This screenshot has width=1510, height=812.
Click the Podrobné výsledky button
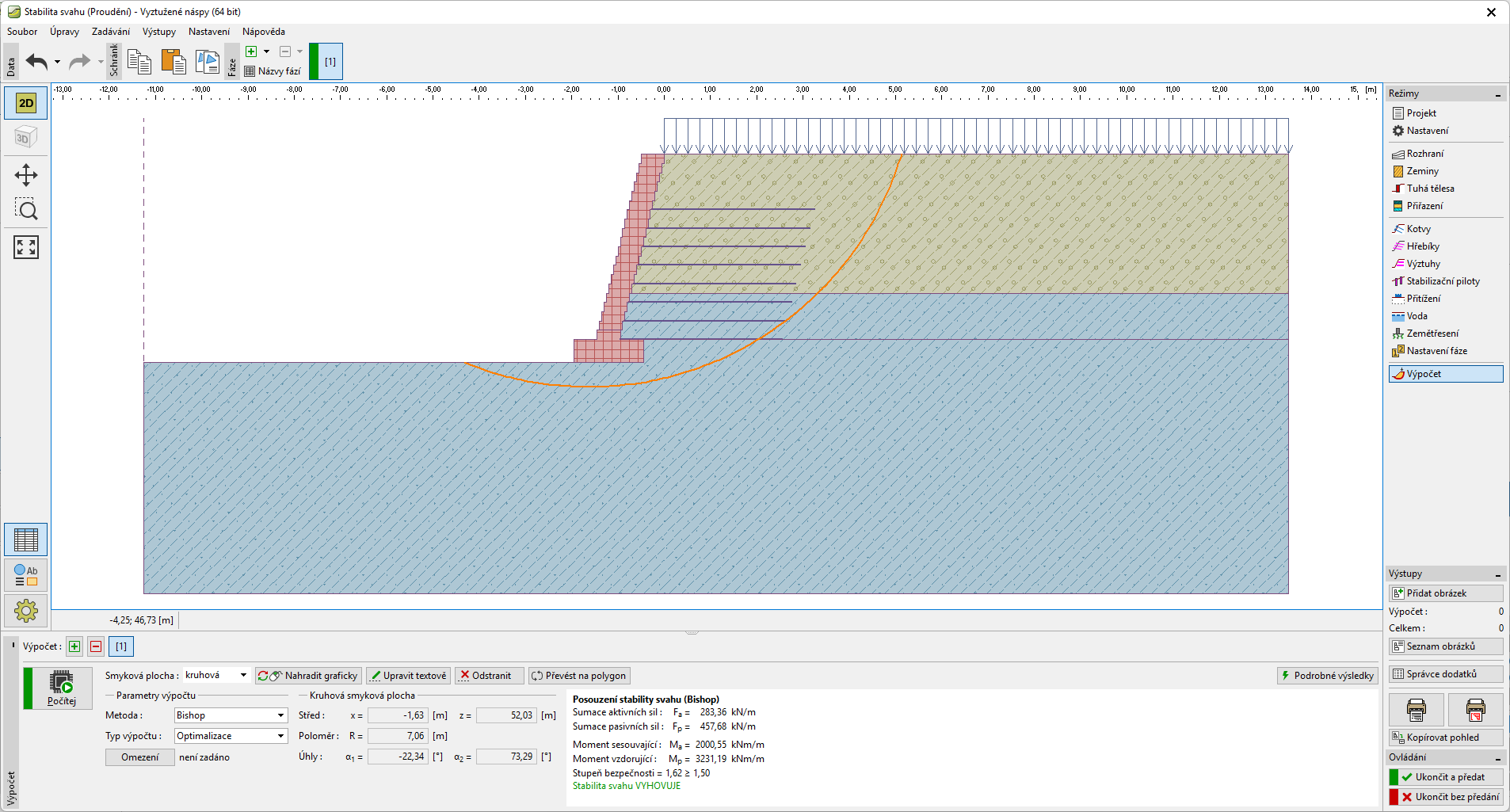pos(1327,676)
